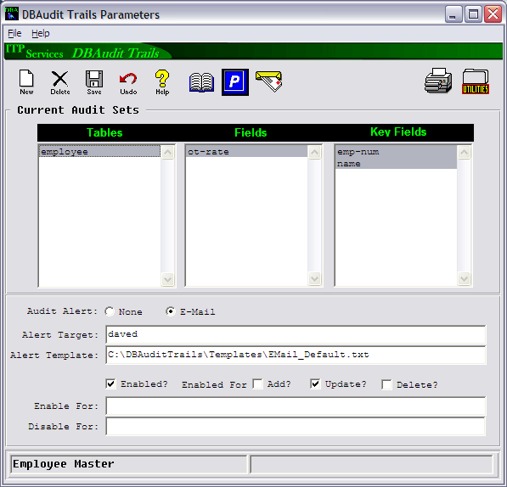The image size is (507, 487).
Task: Open the Help menu
Action: 40,33
